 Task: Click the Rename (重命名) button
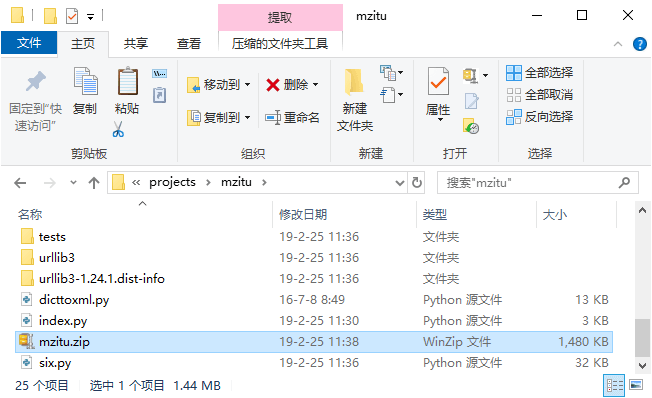click(x=292, y=118)
